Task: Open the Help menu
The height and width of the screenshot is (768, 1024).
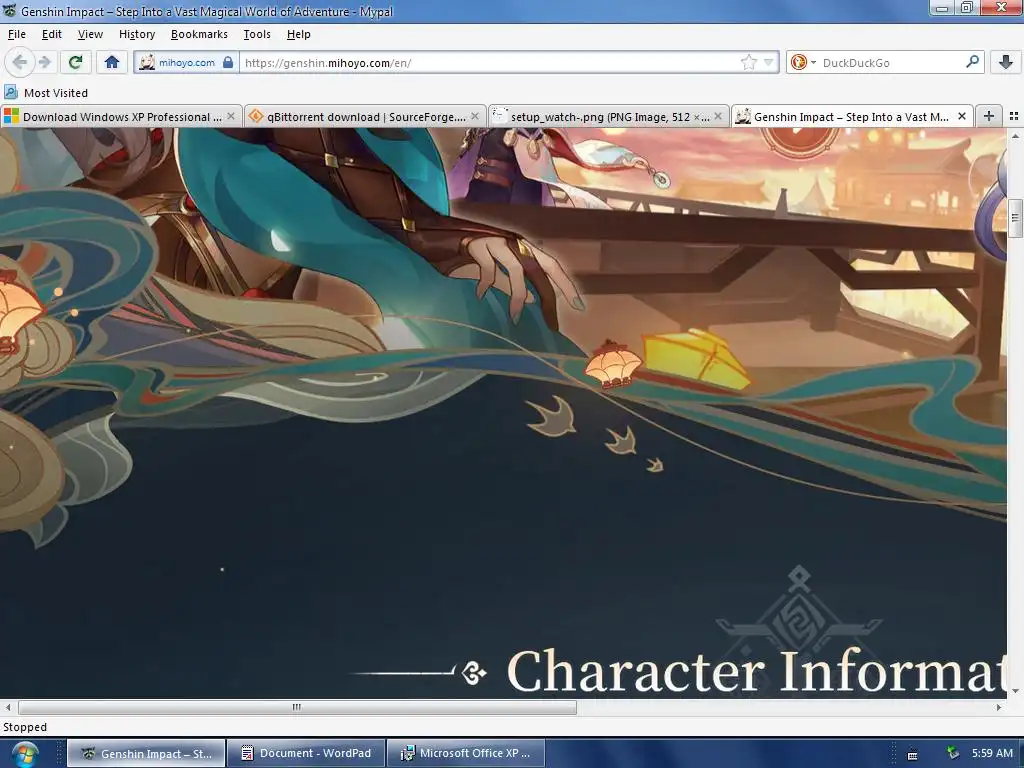Action: tap(298, 34)
